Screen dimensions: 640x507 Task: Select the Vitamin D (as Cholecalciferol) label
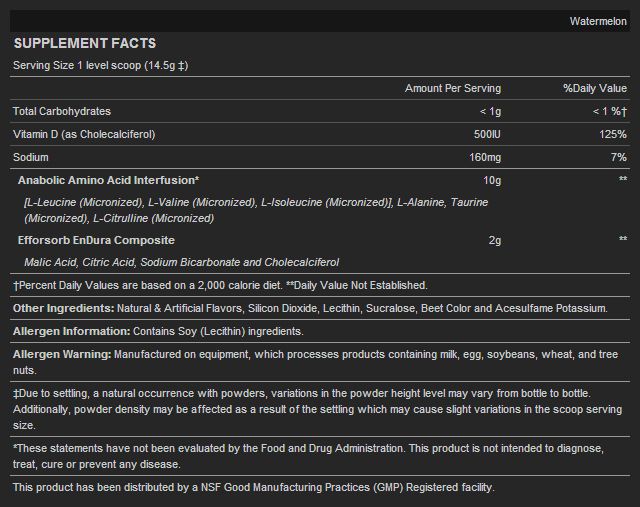84,134
